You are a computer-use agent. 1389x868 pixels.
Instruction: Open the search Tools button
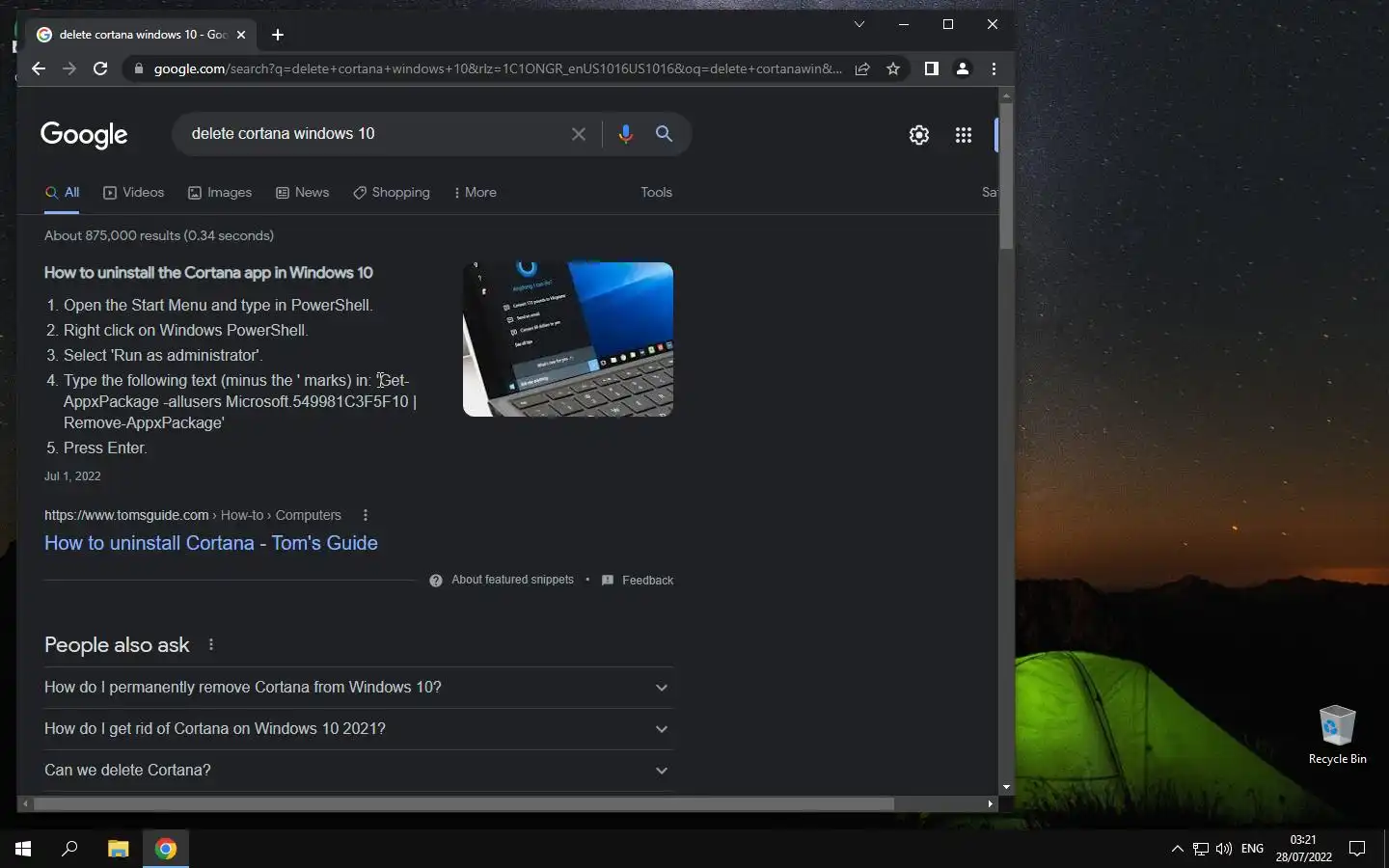(x=656, y=193)
